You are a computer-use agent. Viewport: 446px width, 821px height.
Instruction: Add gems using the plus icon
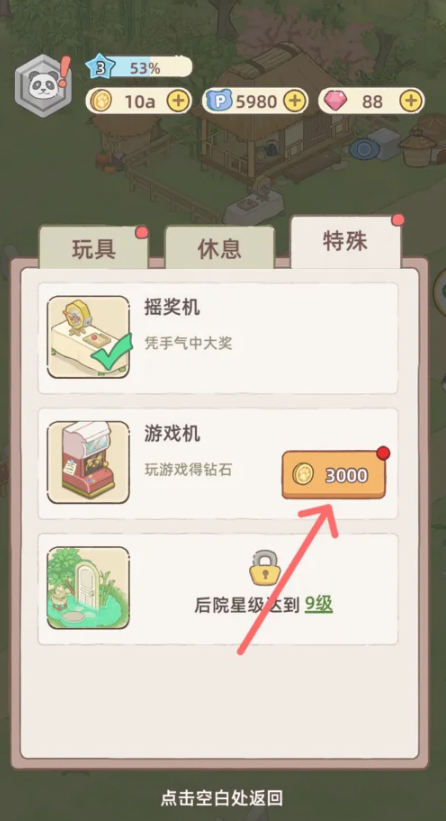(x=411, y=101)
